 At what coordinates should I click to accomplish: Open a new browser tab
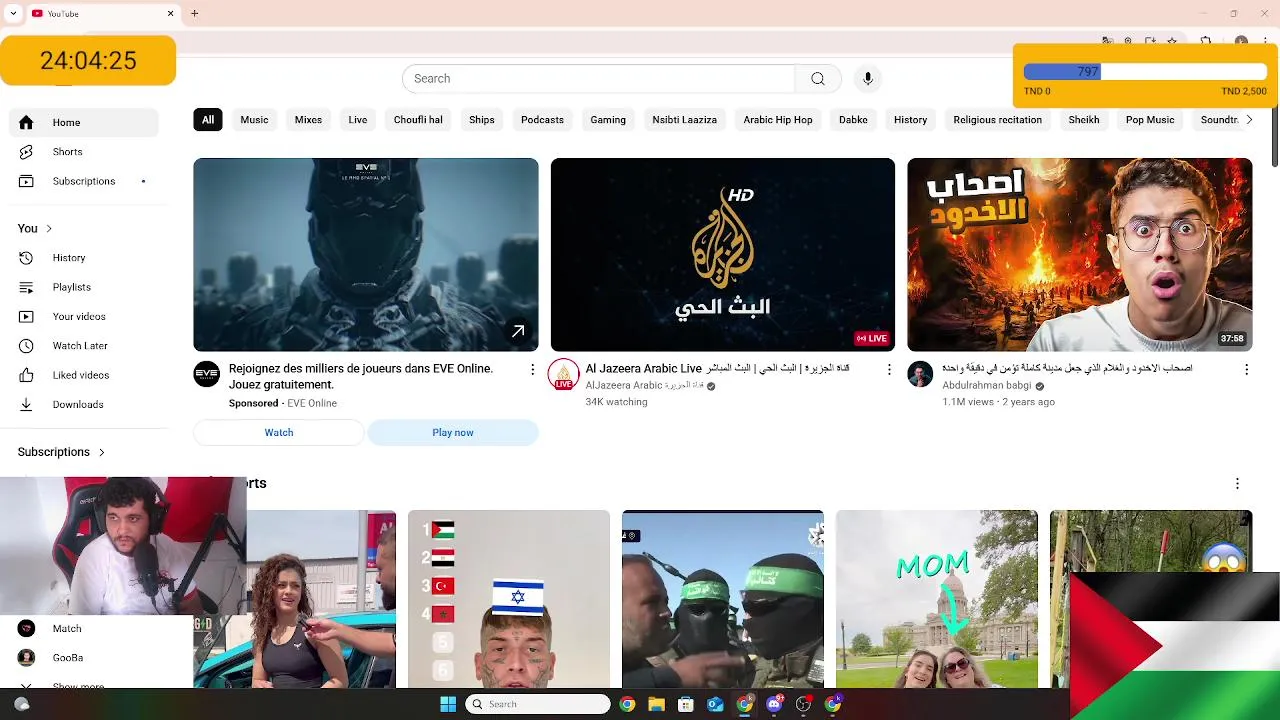[195, 13]
